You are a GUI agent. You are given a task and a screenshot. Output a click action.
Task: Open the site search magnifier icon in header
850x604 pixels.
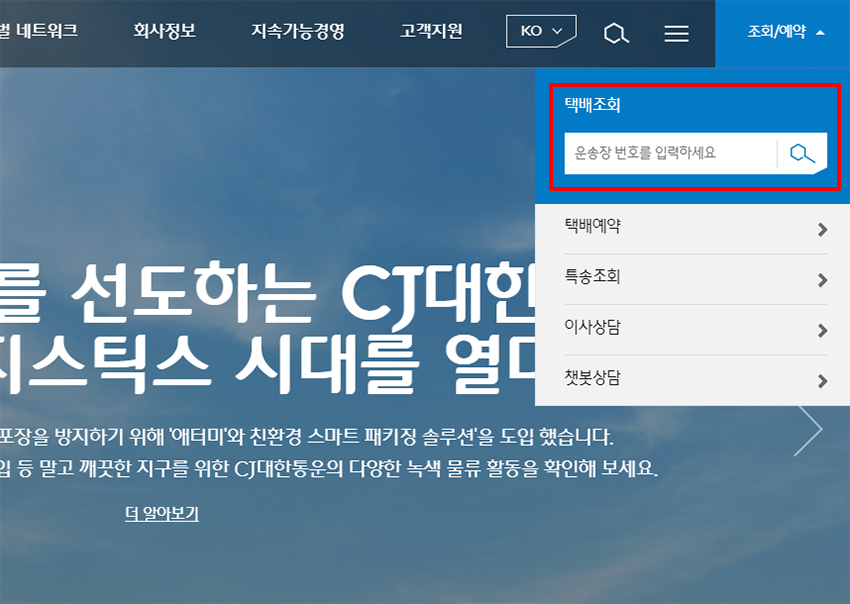(x=616, y=33)
